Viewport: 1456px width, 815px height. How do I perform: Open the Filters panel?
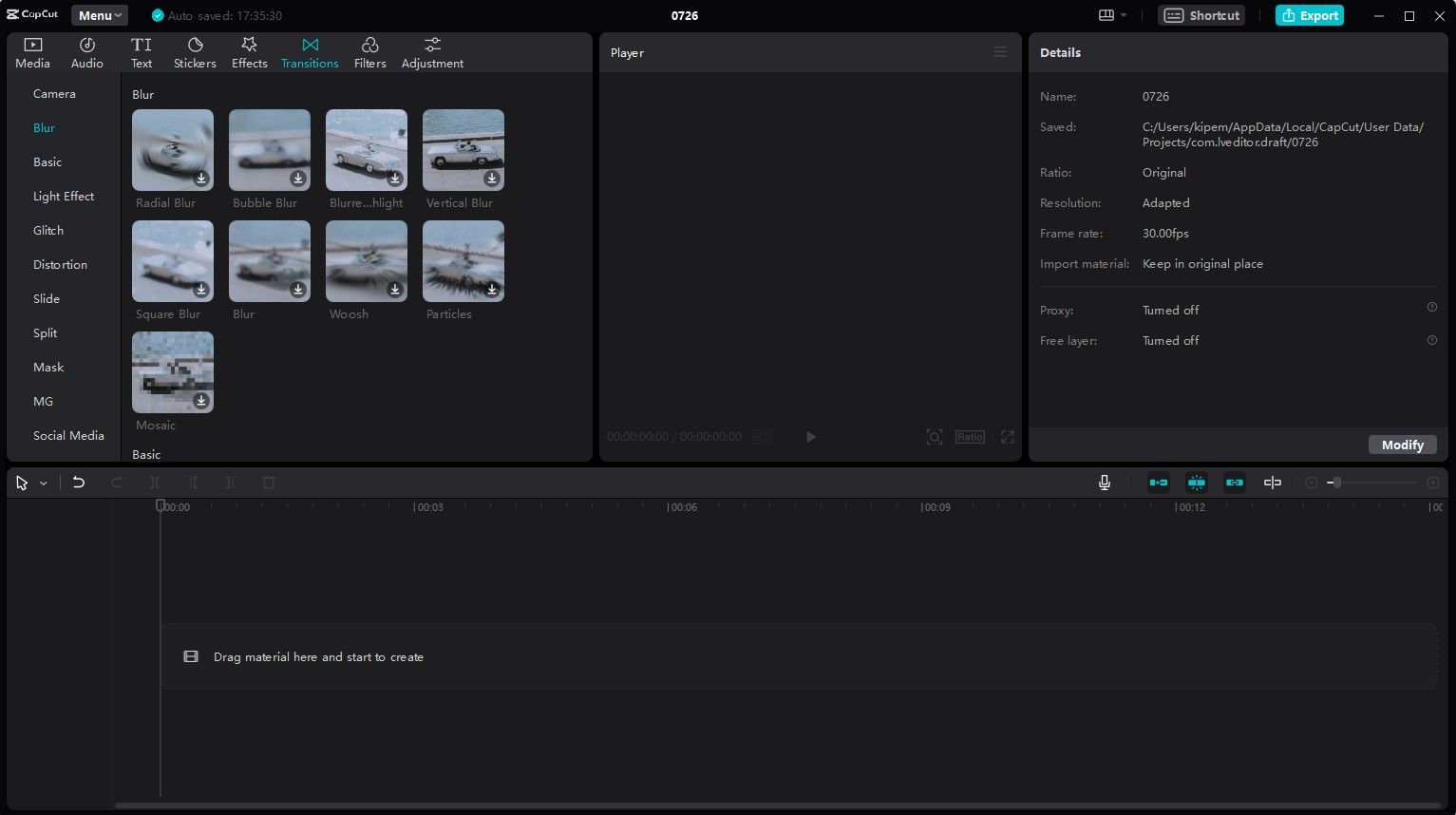click(x=369, y=52)
